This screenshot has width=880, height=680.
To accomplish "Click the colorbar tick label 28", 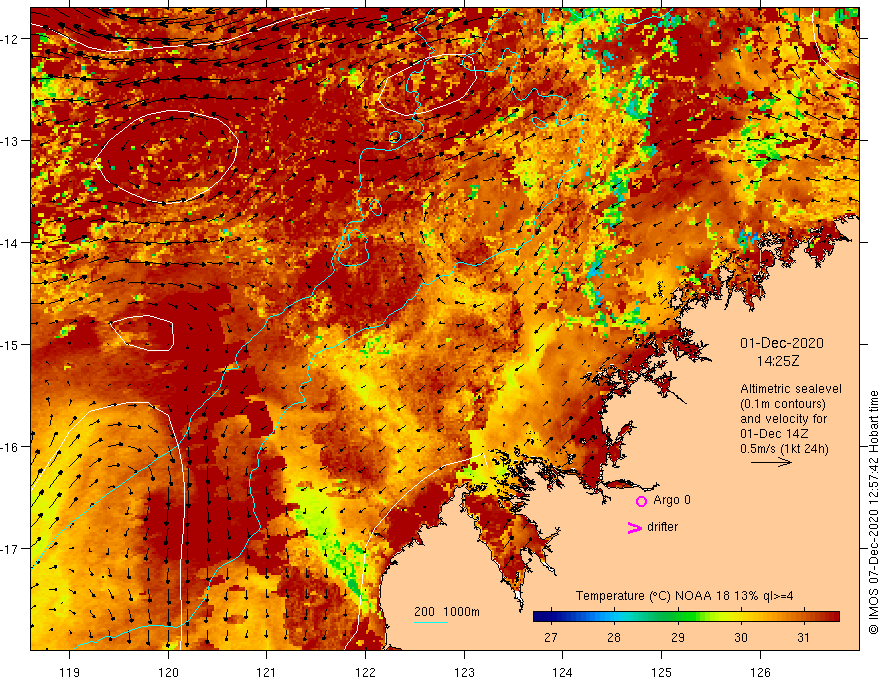I will point(614,637).
